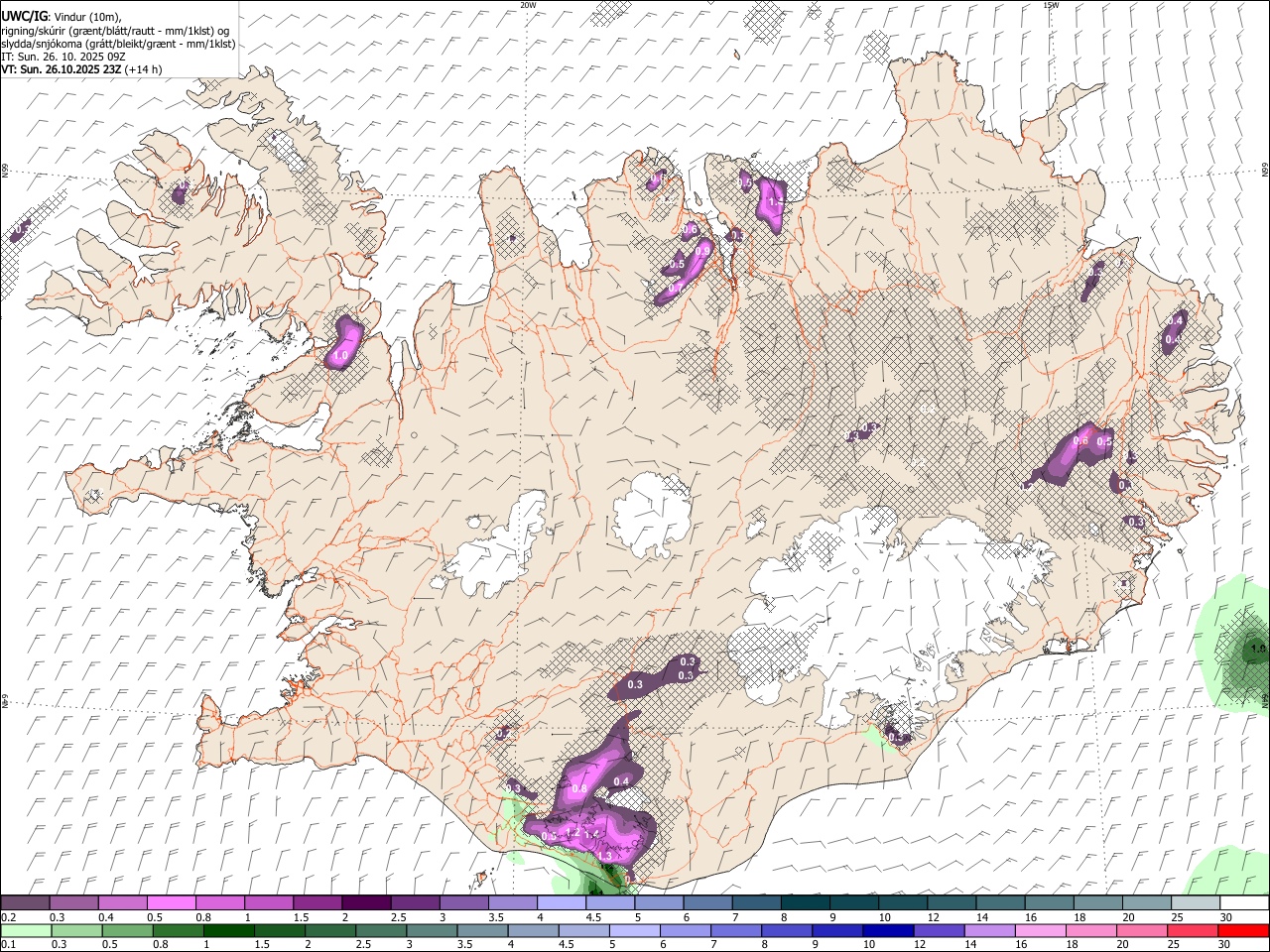Viewport: 1270px width, 952px height.
Task: Click the 'rigning/skúrir' description line
Action: (115, 31)
